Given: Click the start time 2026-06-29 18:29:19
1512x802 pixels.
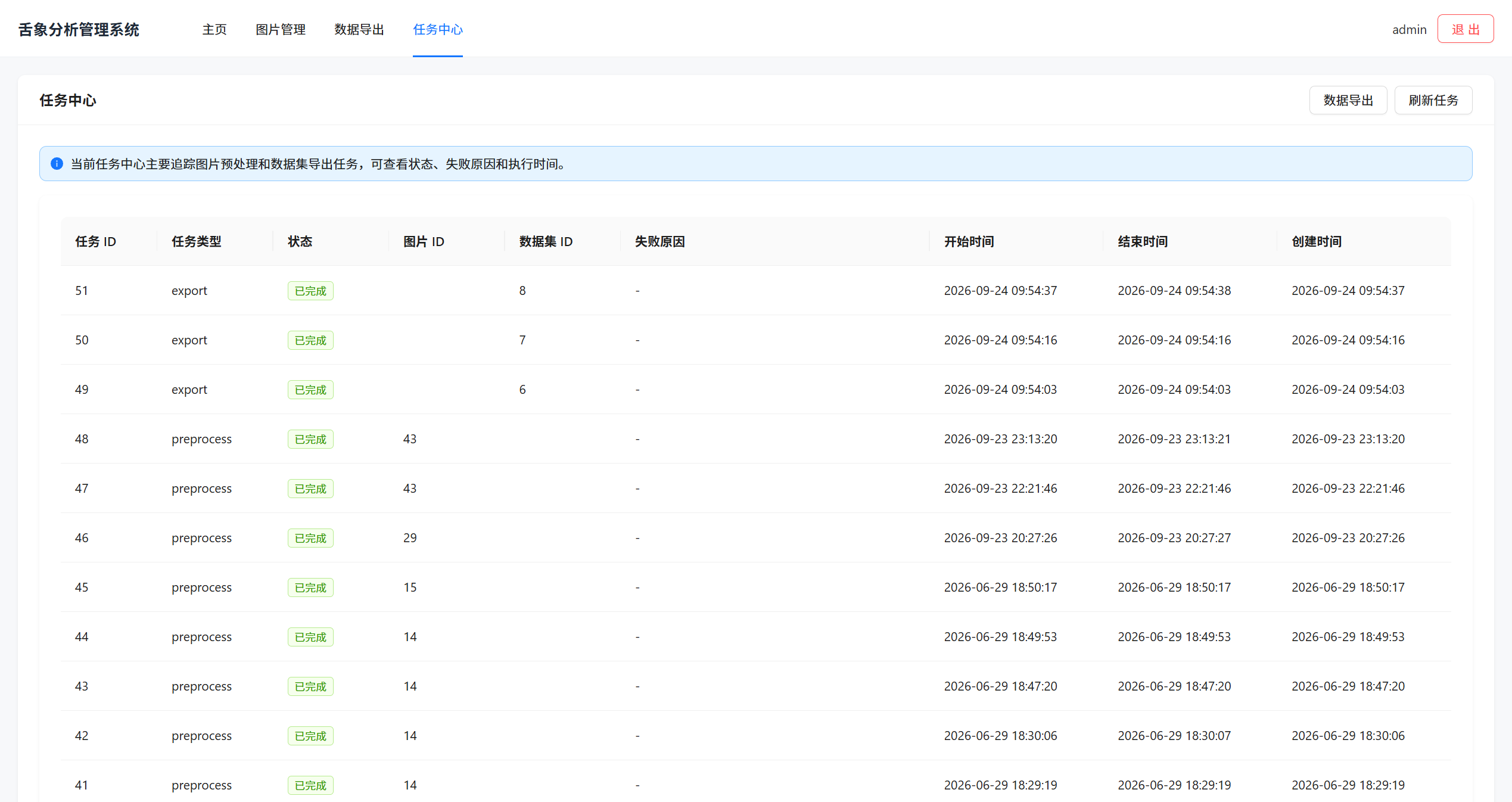Looking at the screenshot, I should pos(1001,785).
